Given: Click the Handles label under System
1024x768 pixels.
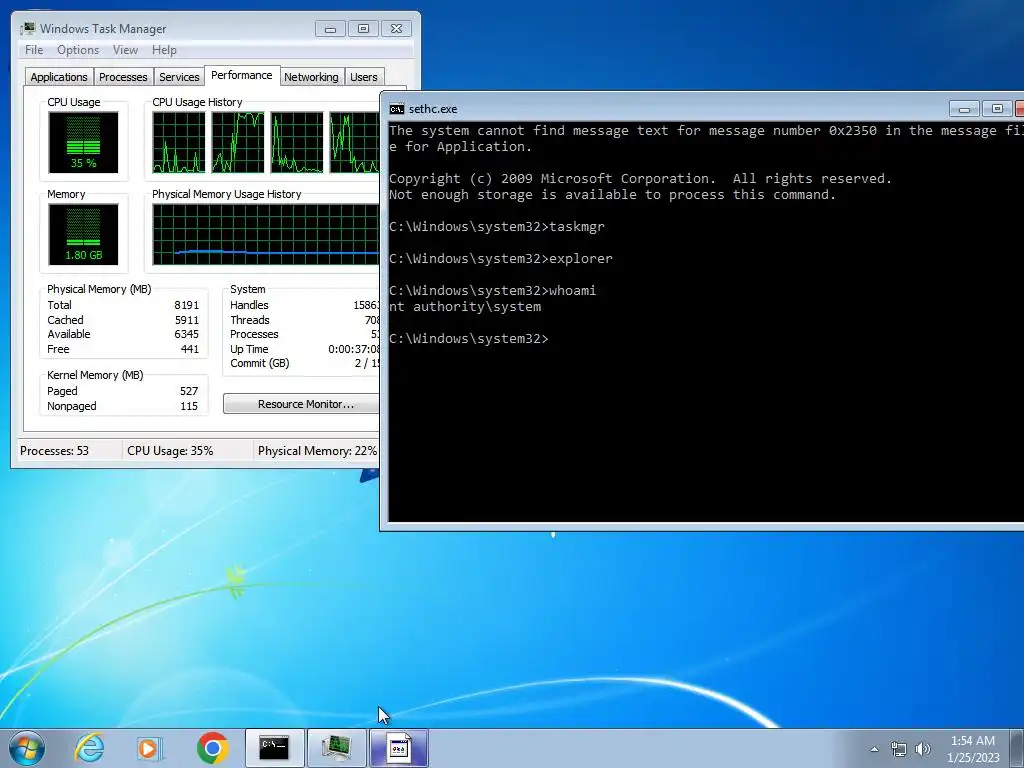Looking at the screenshot, I should click(x=249, y=305).
